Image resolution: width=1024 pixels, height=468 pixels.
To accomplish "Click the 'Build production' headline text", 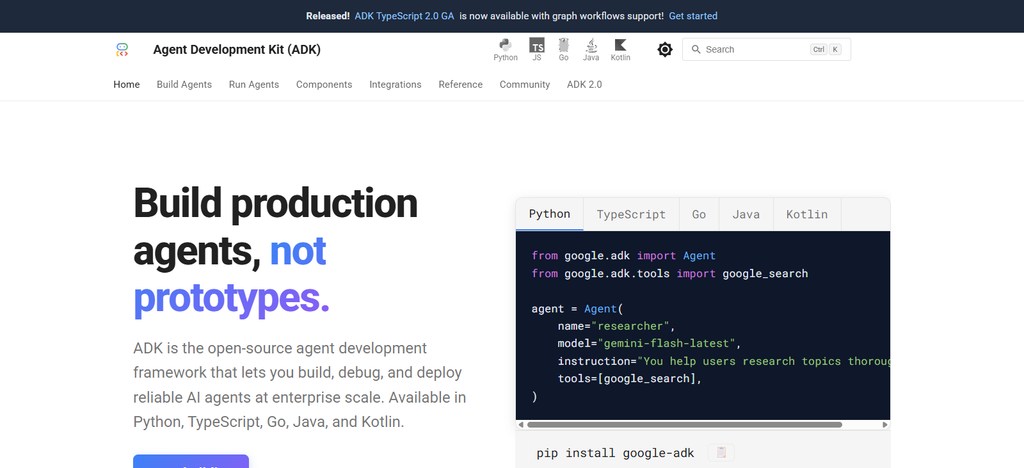I will pyautogui.click(x=275, y=203).
